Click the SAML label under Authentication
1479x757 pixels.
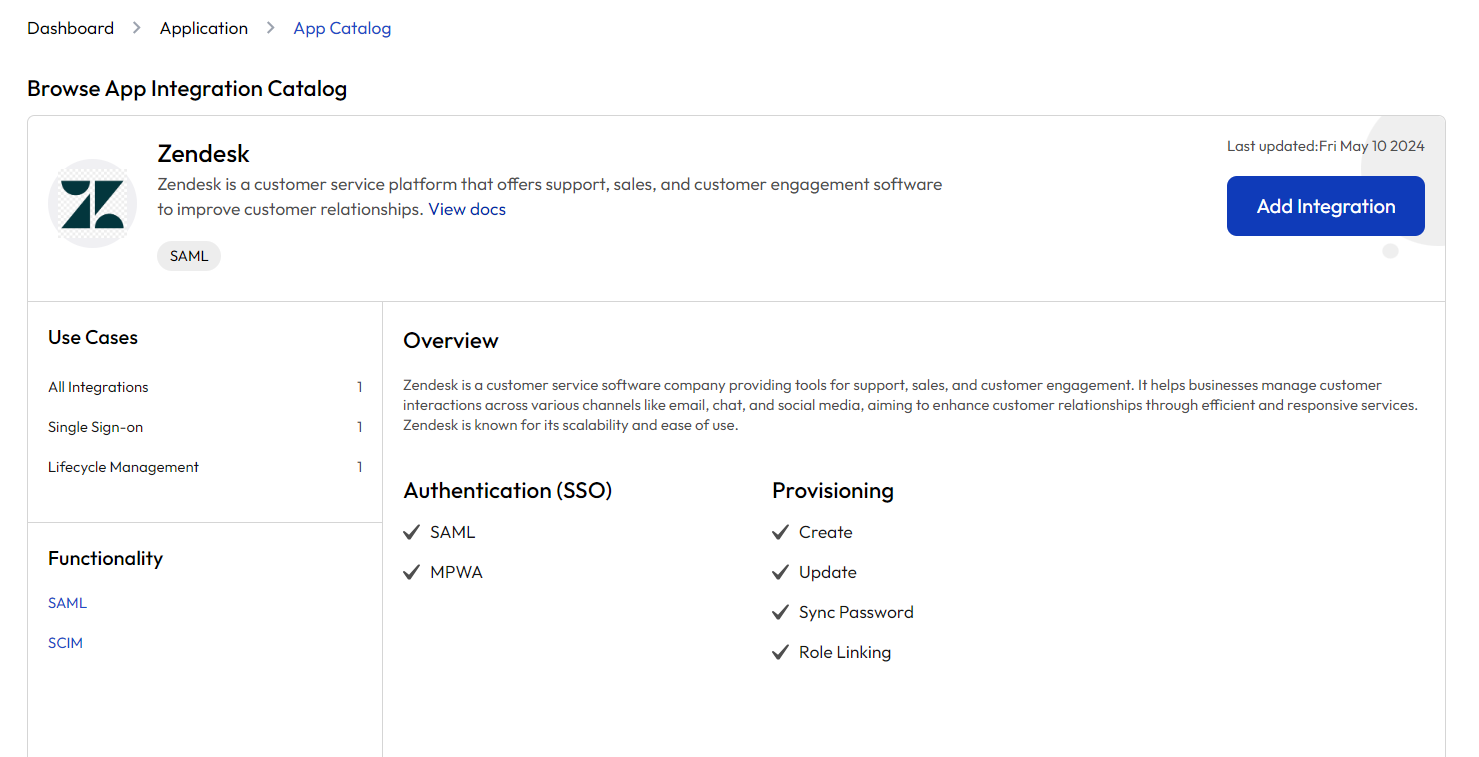click(453, 533)
